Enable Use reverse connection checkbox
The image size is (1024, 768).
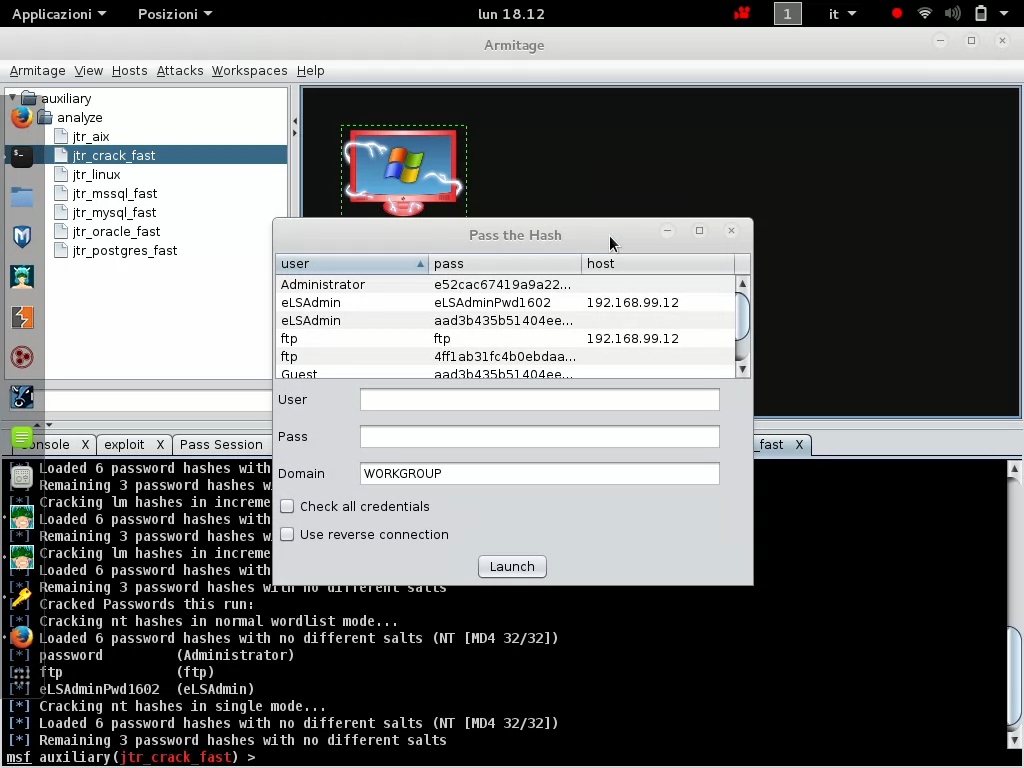[287, 535]
